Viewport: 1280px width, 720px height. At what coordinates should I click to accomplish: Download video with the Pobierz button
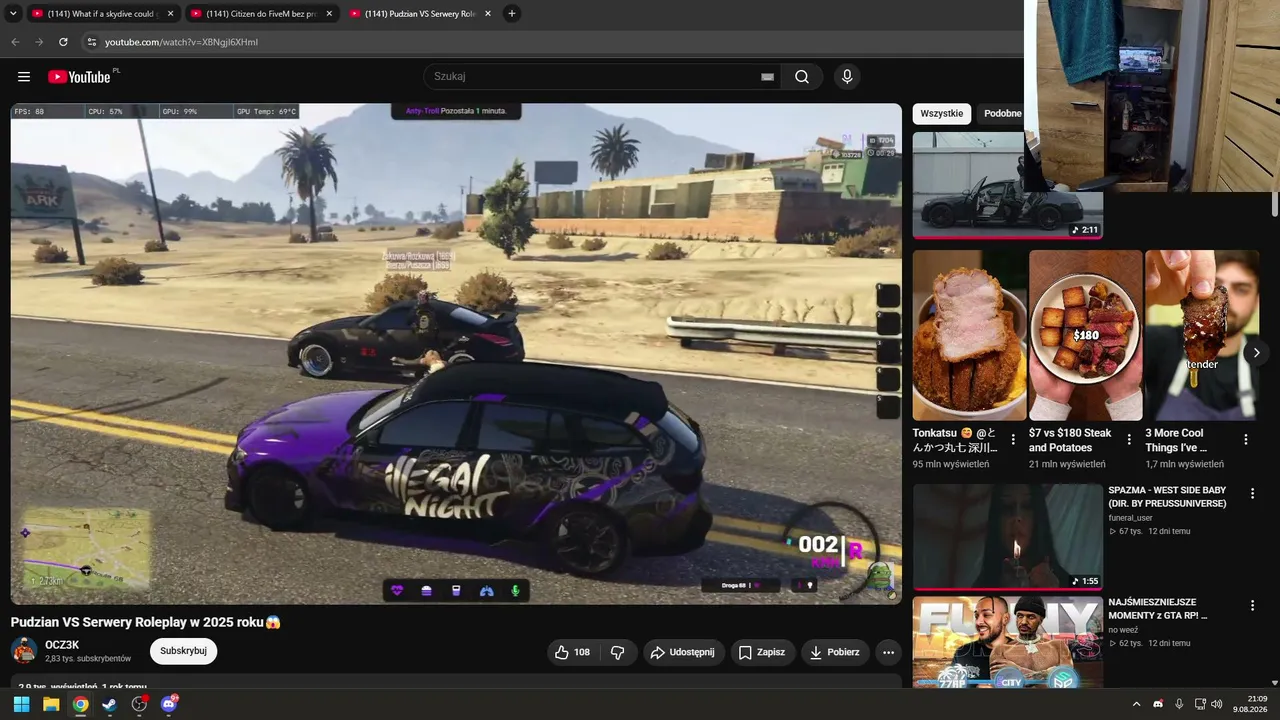[x=835, y=652]
